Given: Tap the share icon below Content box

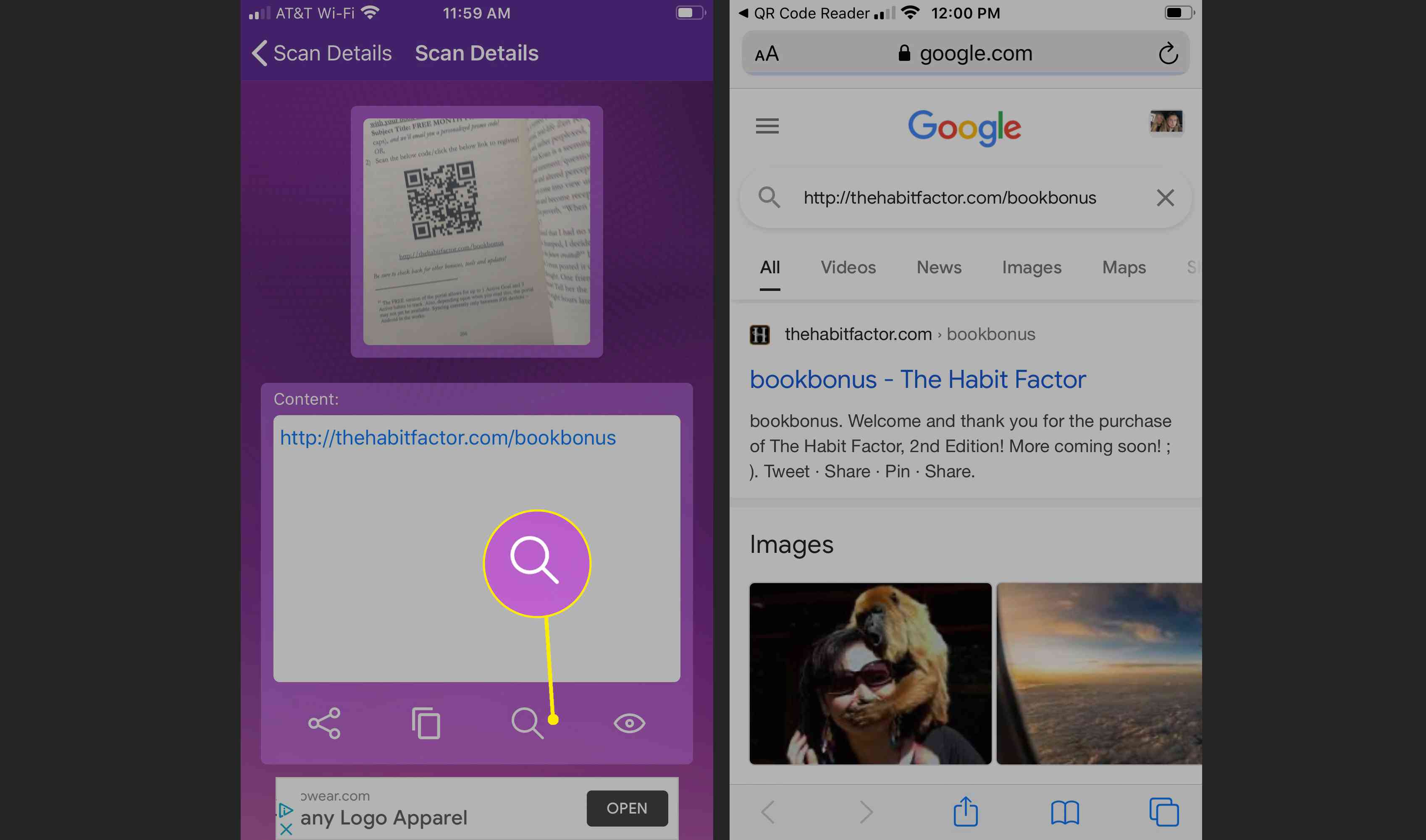Looking at the screenshot, I should click(324, 723).
